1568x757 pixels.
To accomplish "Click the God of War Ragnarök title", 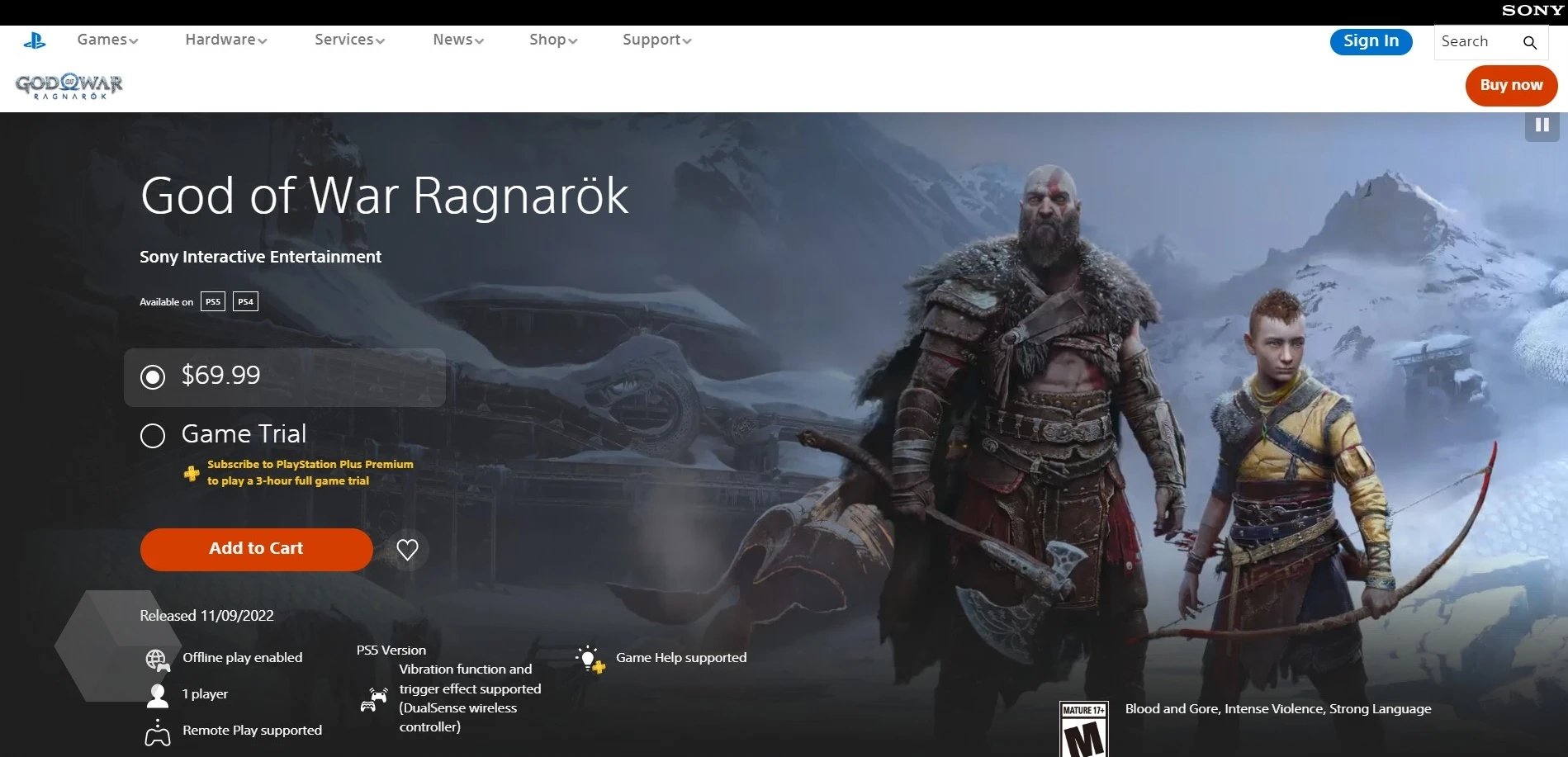I will (385, 196).
